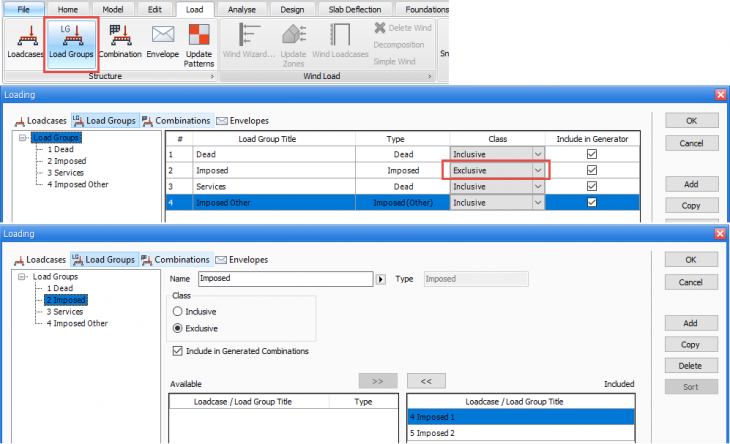730x444 pixels.
Task: Click arrow button beside Name field
Action: tap(381, 279)
